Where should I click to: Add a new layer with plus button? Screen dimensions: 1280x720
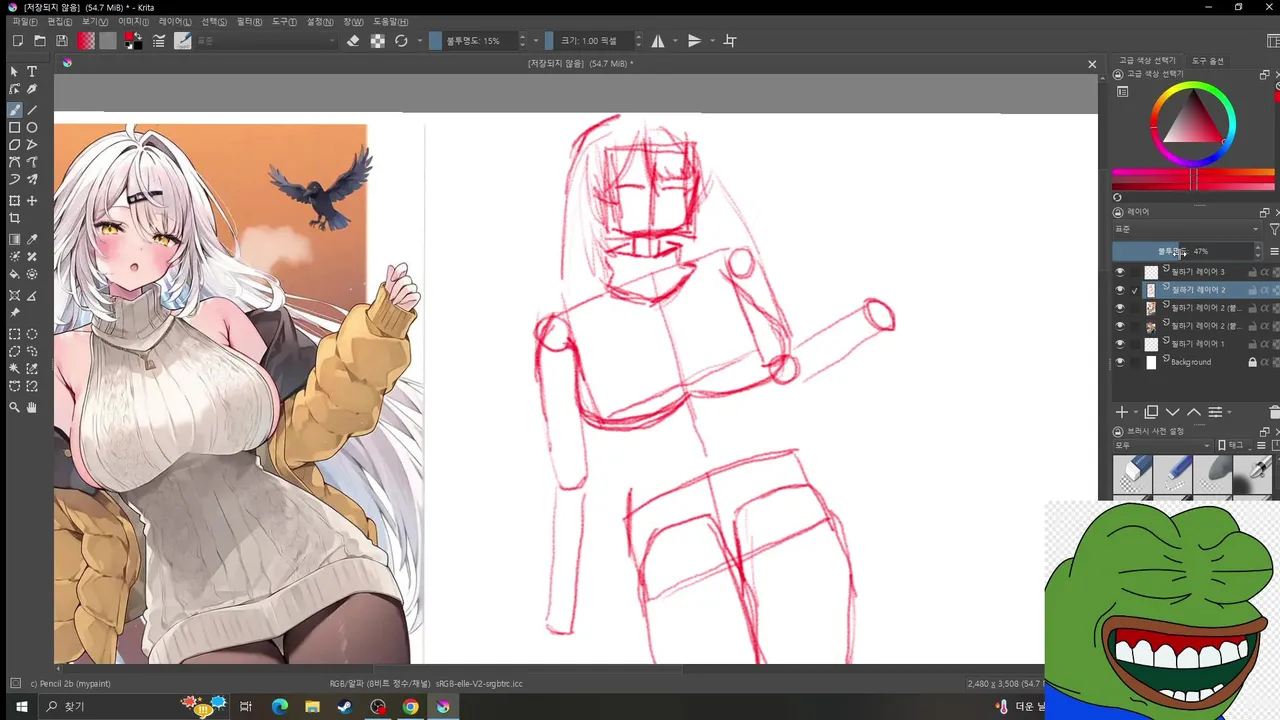pos(1122,412)
